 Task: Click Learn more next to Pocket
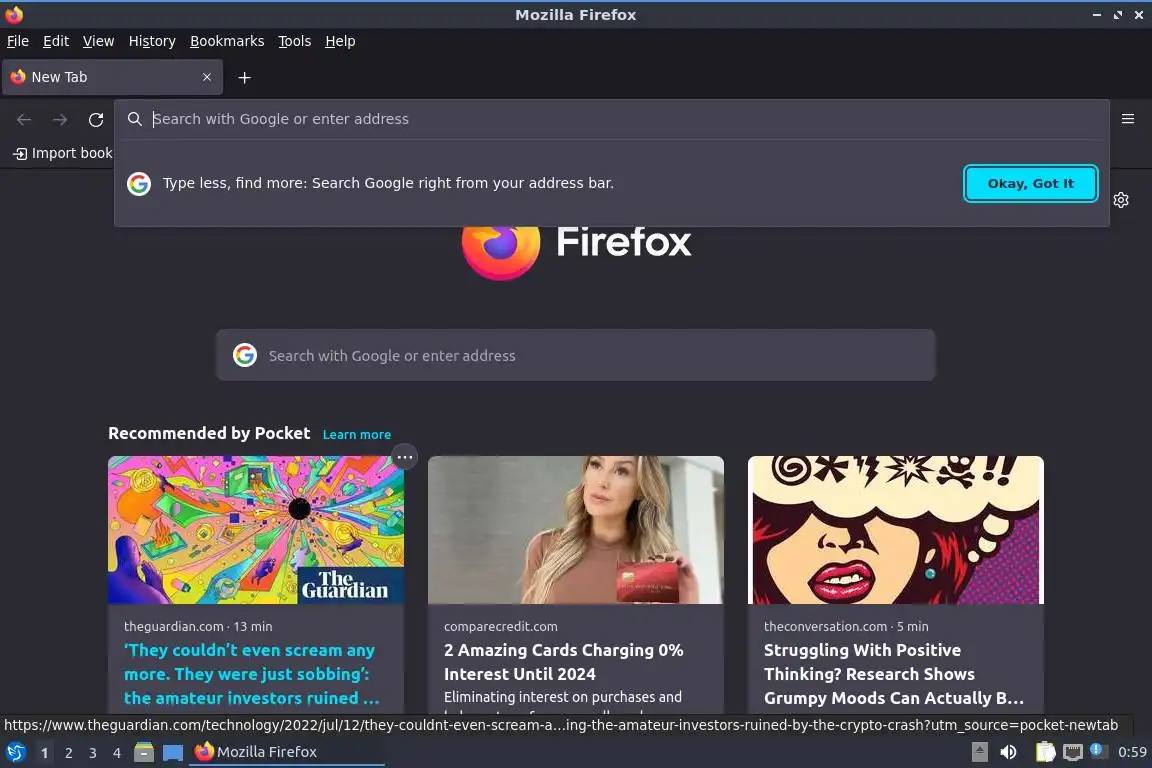tap(356, 434)
